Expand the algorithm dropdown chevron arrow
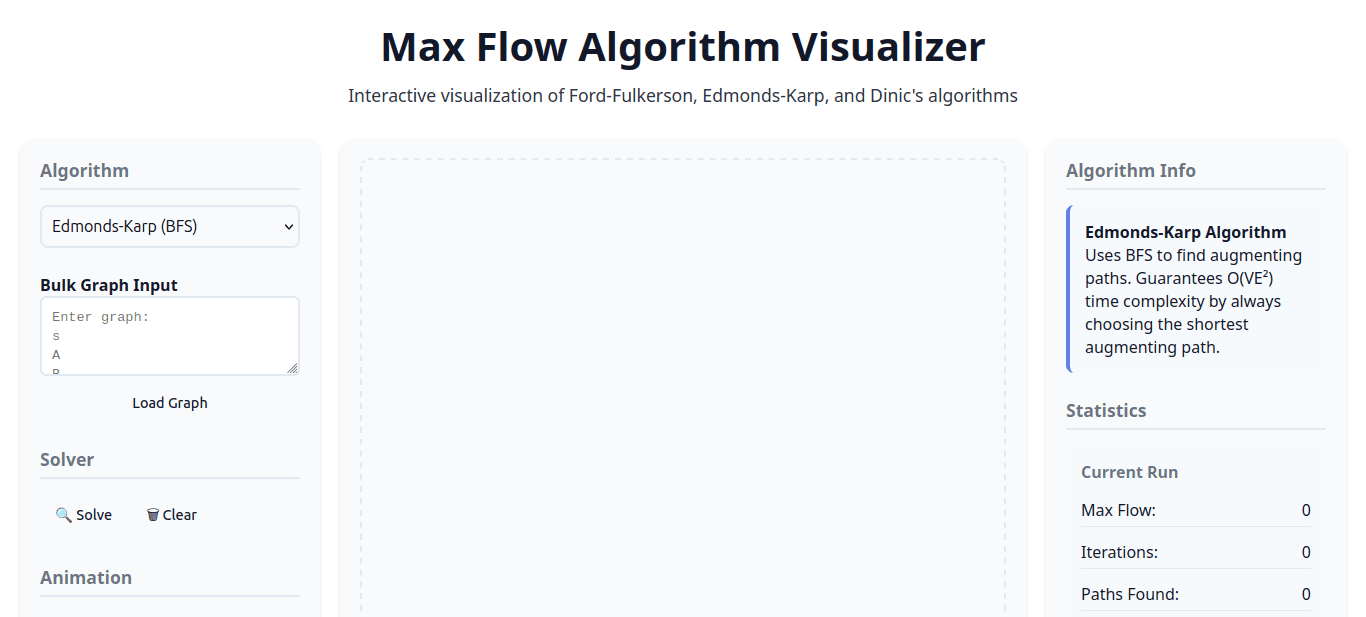The image size is (1366, 617). [287, 226]
